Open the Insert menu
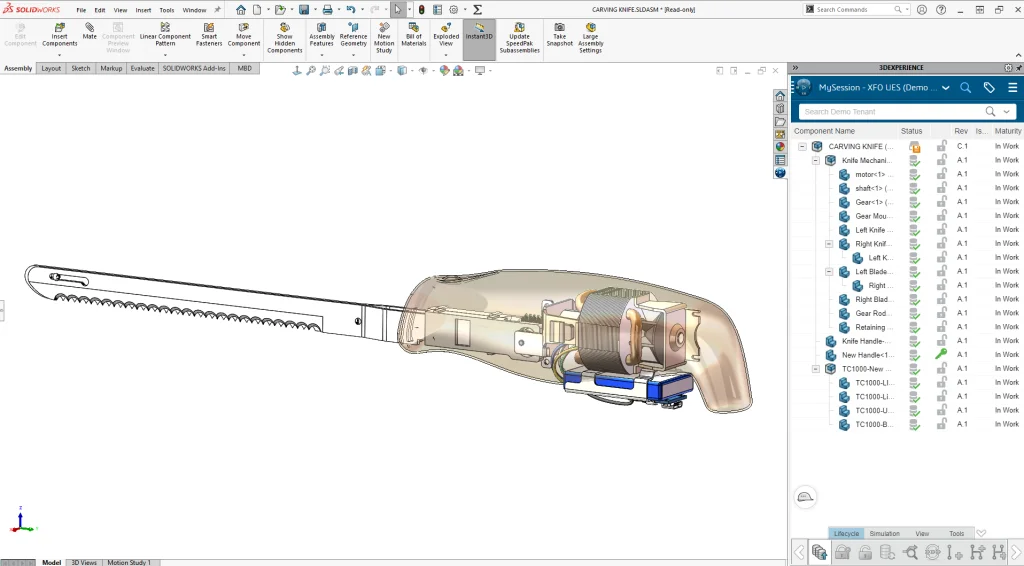This screenshot has width=1024, height=566. coord(144,10)
